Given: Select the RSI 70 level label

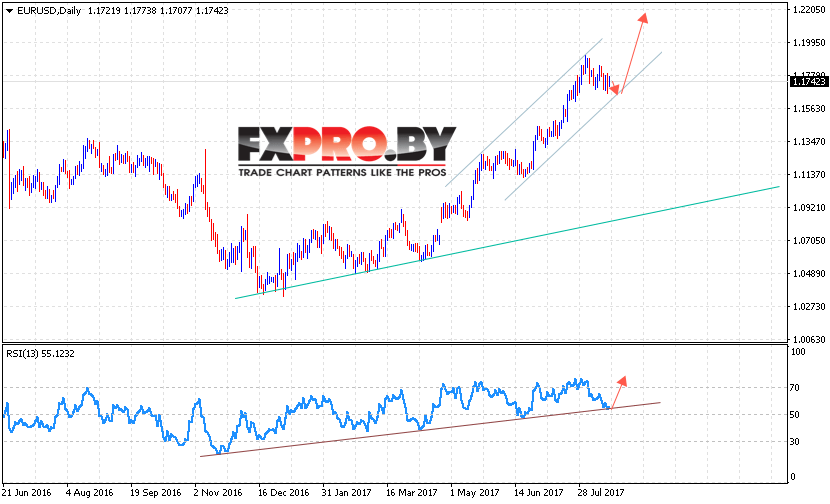Looking at the screenshot, I should [x=795, y=388].
